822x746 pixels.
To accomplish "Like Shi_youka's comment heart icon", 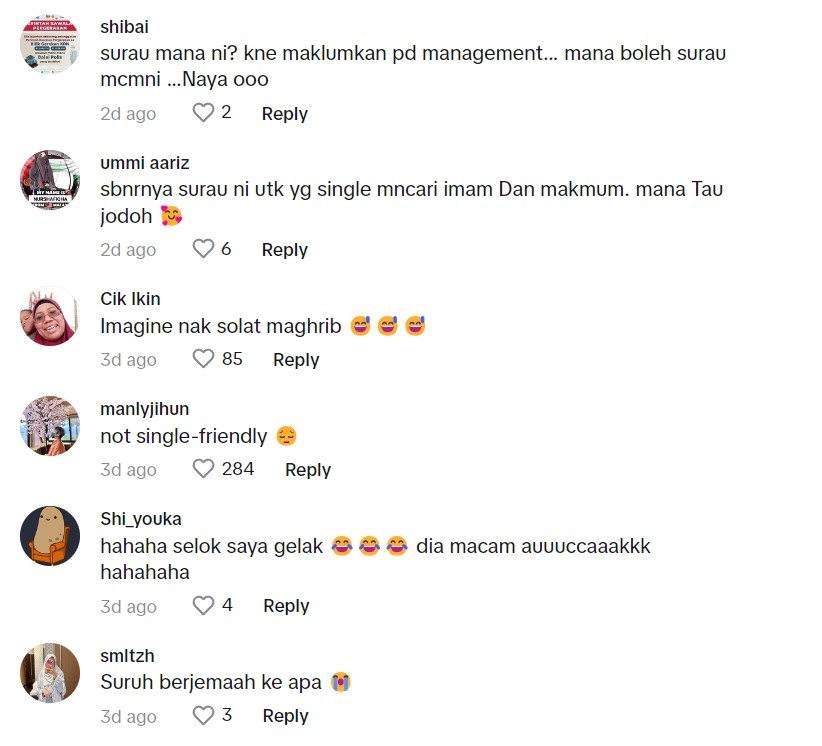I will pos(203,606).
